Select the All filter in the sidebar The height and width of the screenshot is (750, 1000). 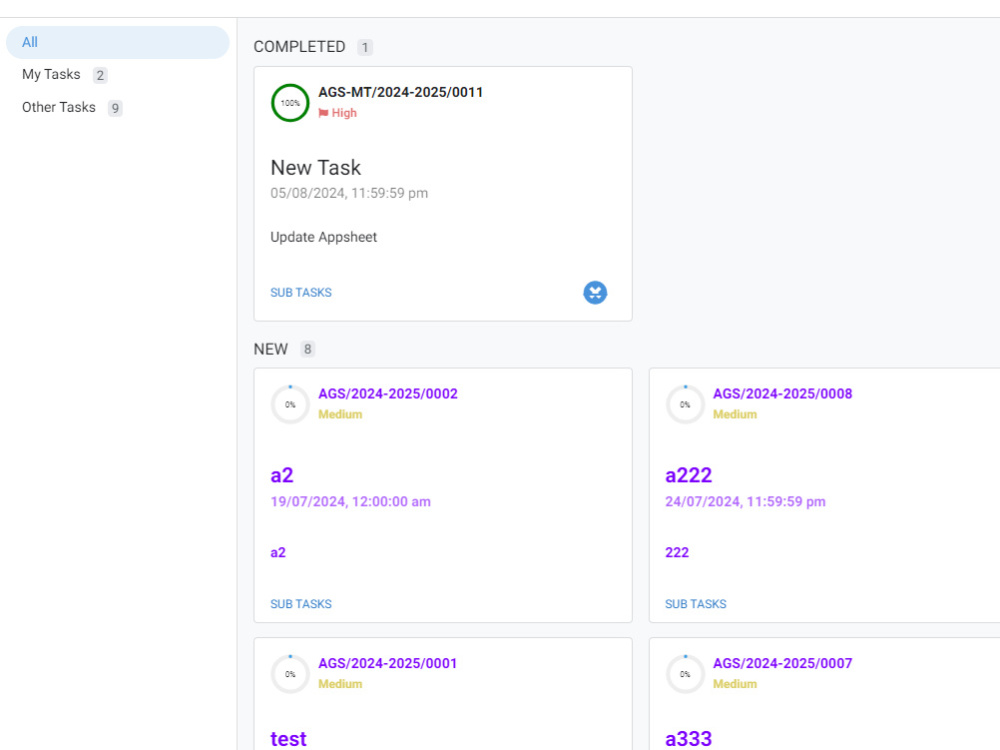29,42
